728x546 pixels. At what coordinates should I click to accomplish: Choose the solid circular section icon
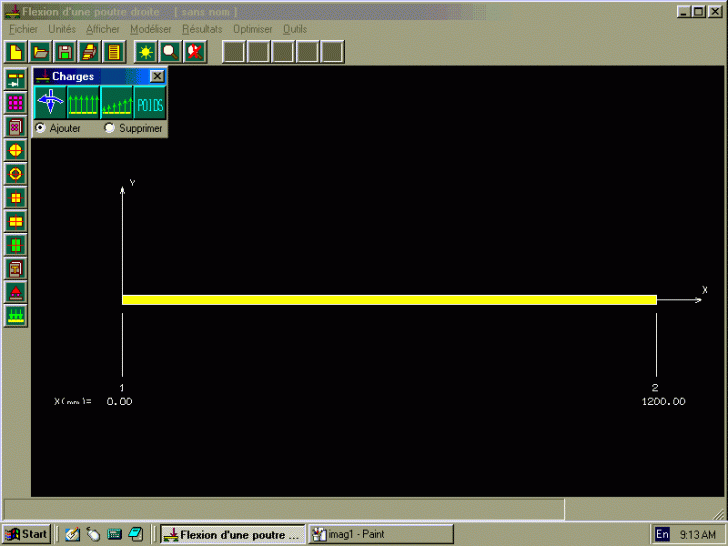click(15, 150)
